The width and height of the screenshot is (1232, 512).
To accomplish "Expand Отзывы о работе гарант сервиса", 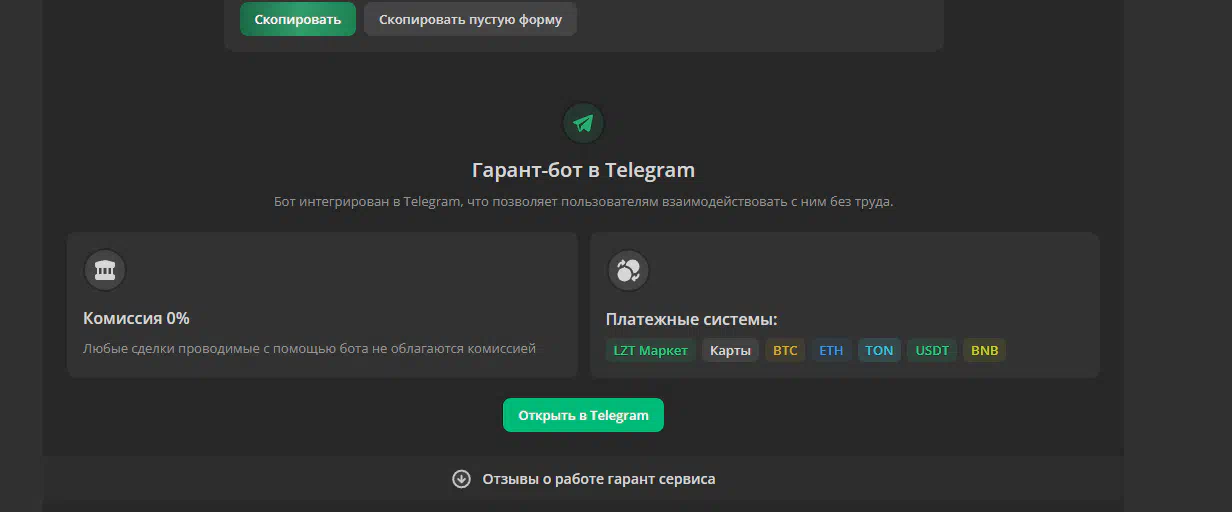I will click(x=584, y=478).
